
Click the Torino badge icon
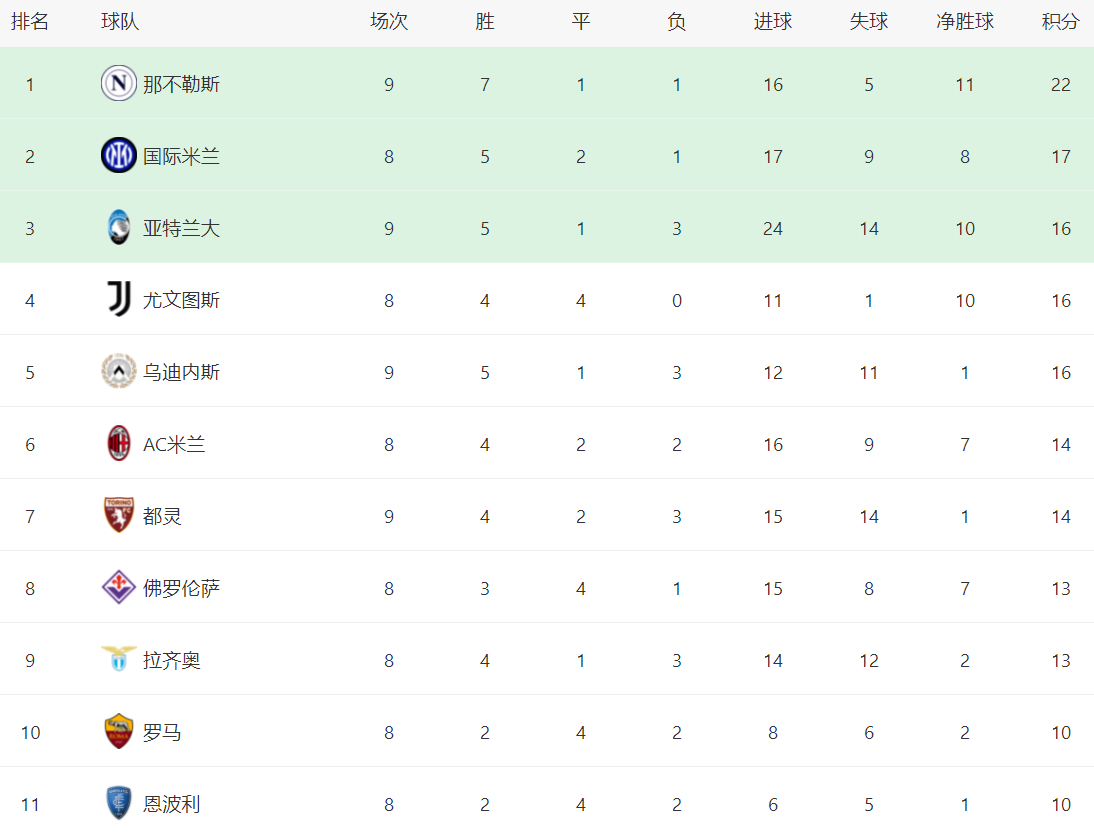[119, 516]
